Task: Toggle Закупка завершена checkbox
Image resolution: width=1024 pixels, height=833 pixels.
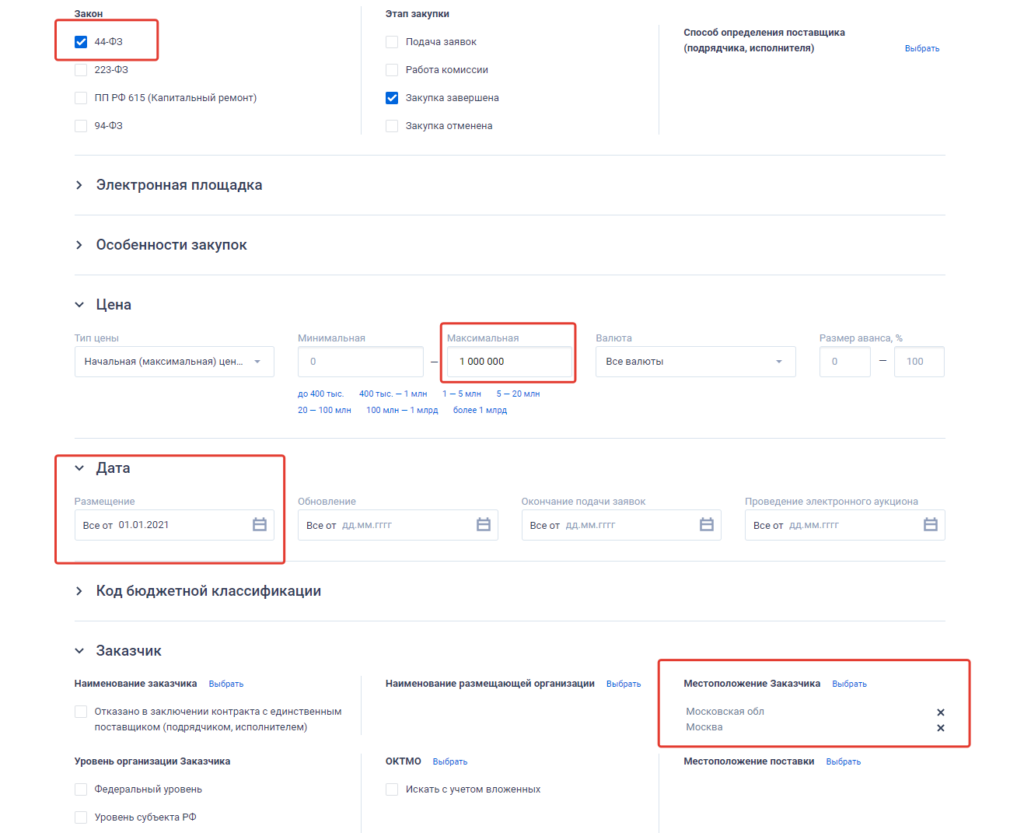Action: pos(392,98)
